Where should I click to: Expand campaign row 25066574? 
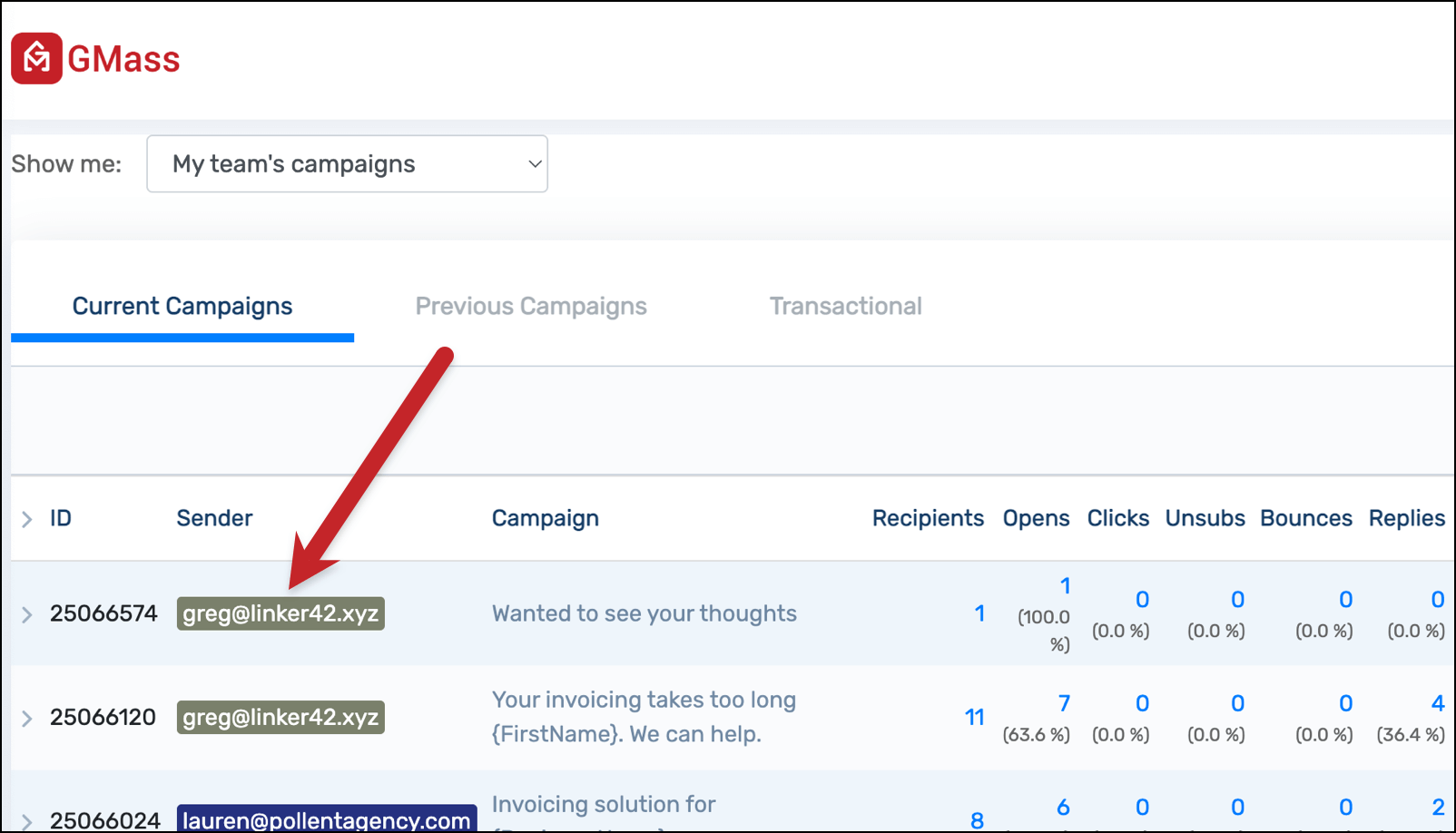pos(26,614)
